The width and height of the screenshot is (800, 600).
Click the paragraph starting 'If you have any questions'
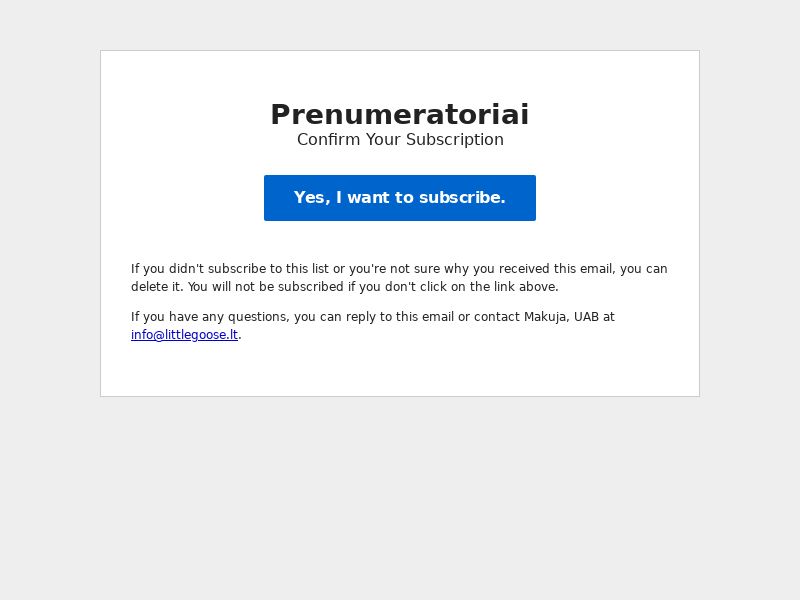pos(372,326)
